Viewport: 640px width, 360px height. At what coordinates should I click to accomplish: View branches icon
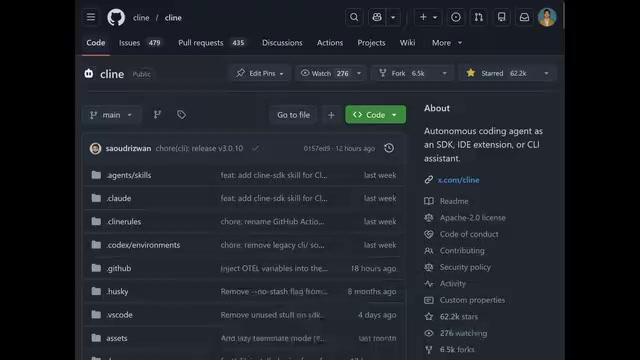pos(157,115)
